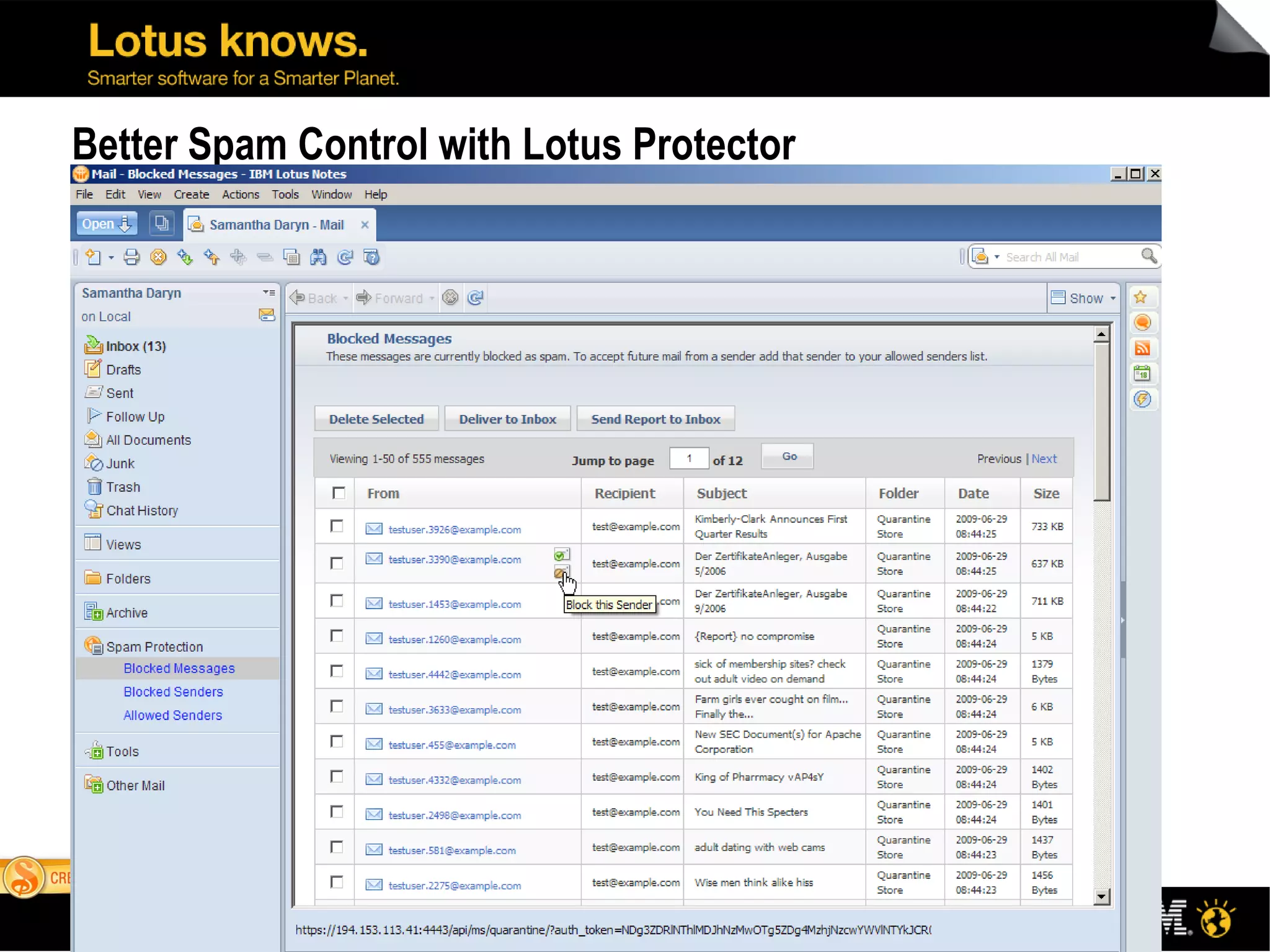Click the Spam Protection icon in sidebar

(x=93, y=646)
